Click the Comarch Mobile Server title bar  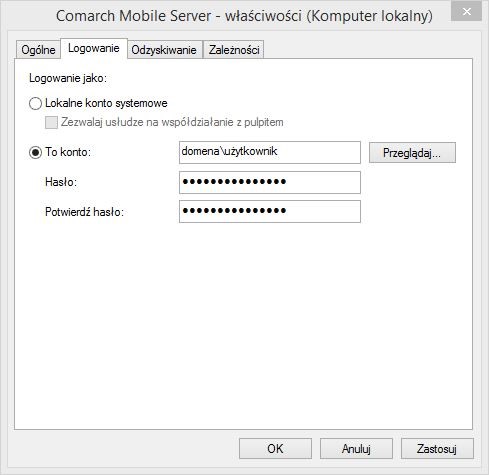coord(244,16)
